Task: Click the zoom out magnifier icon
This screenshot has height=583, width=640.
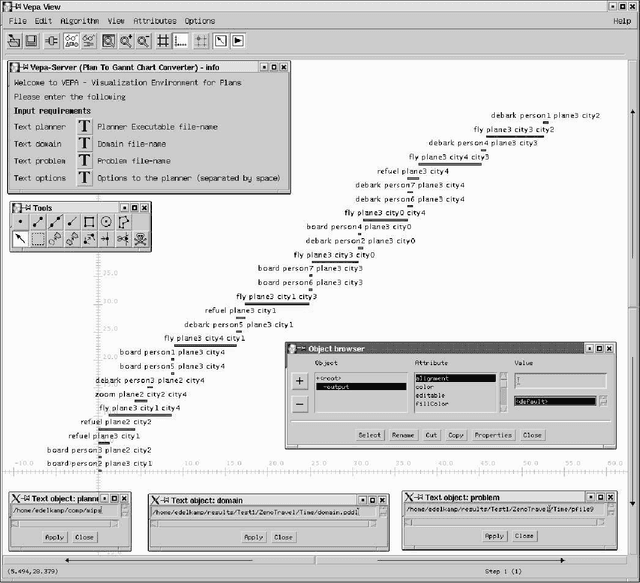Action: coord(143,41)
